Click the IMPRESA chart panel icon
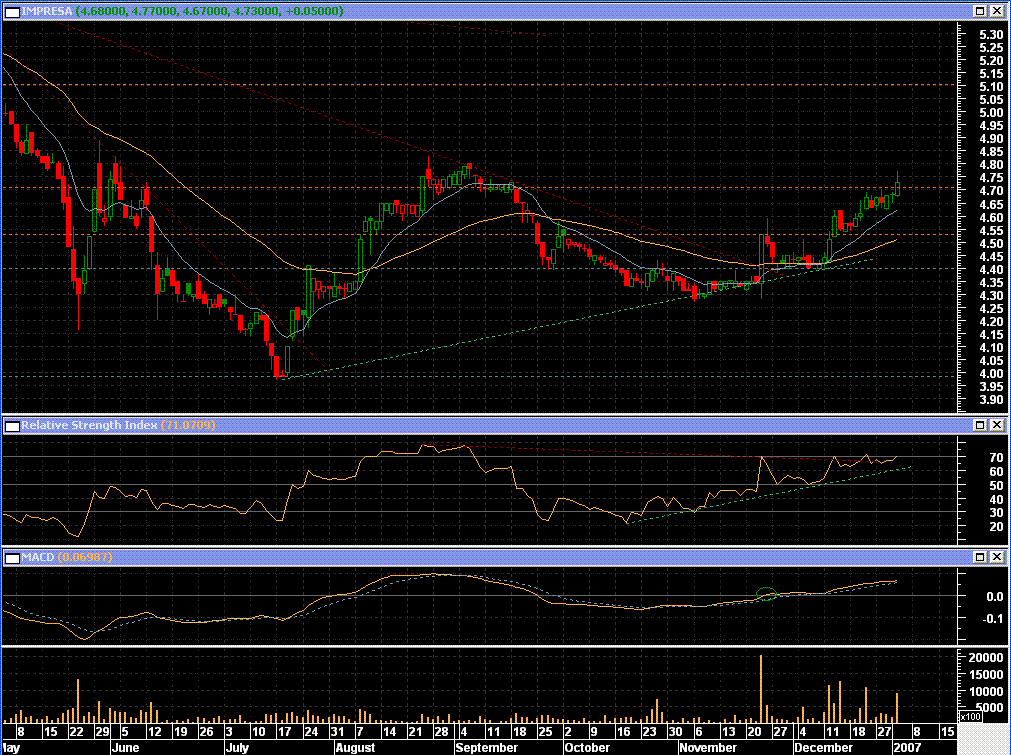This screenshot has width=1011, height=755. click(10, 10)
